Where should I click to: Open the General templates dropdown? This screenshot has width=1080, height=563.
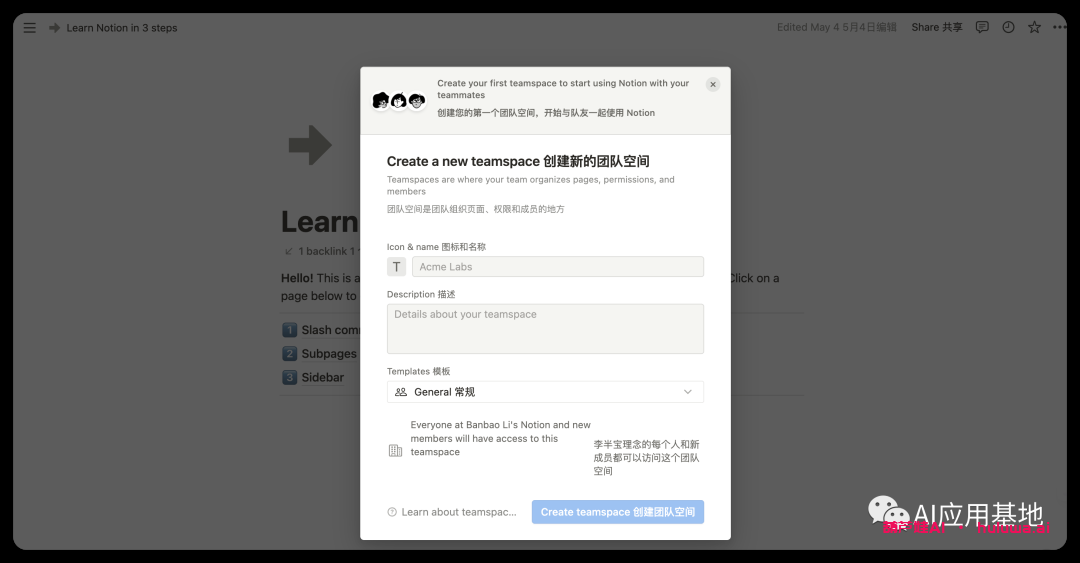(545, 392)
